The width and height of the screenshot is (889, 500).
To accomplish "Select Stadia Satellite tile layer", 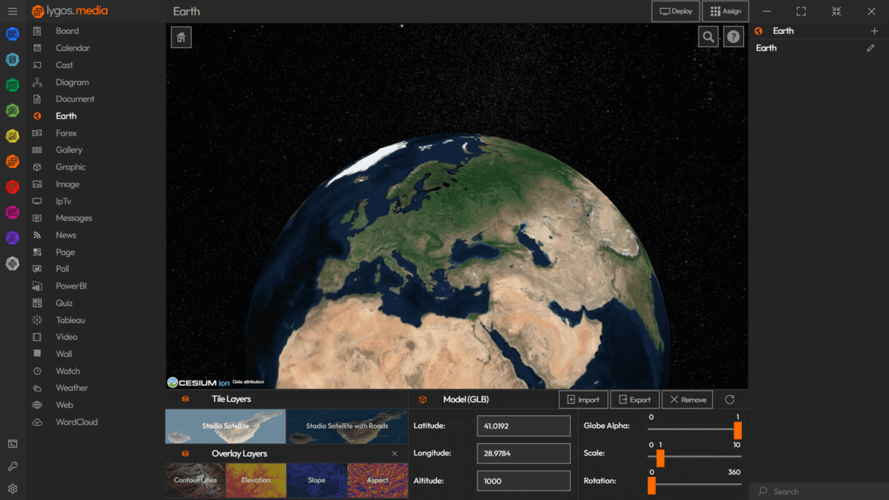I will (225, 426).
